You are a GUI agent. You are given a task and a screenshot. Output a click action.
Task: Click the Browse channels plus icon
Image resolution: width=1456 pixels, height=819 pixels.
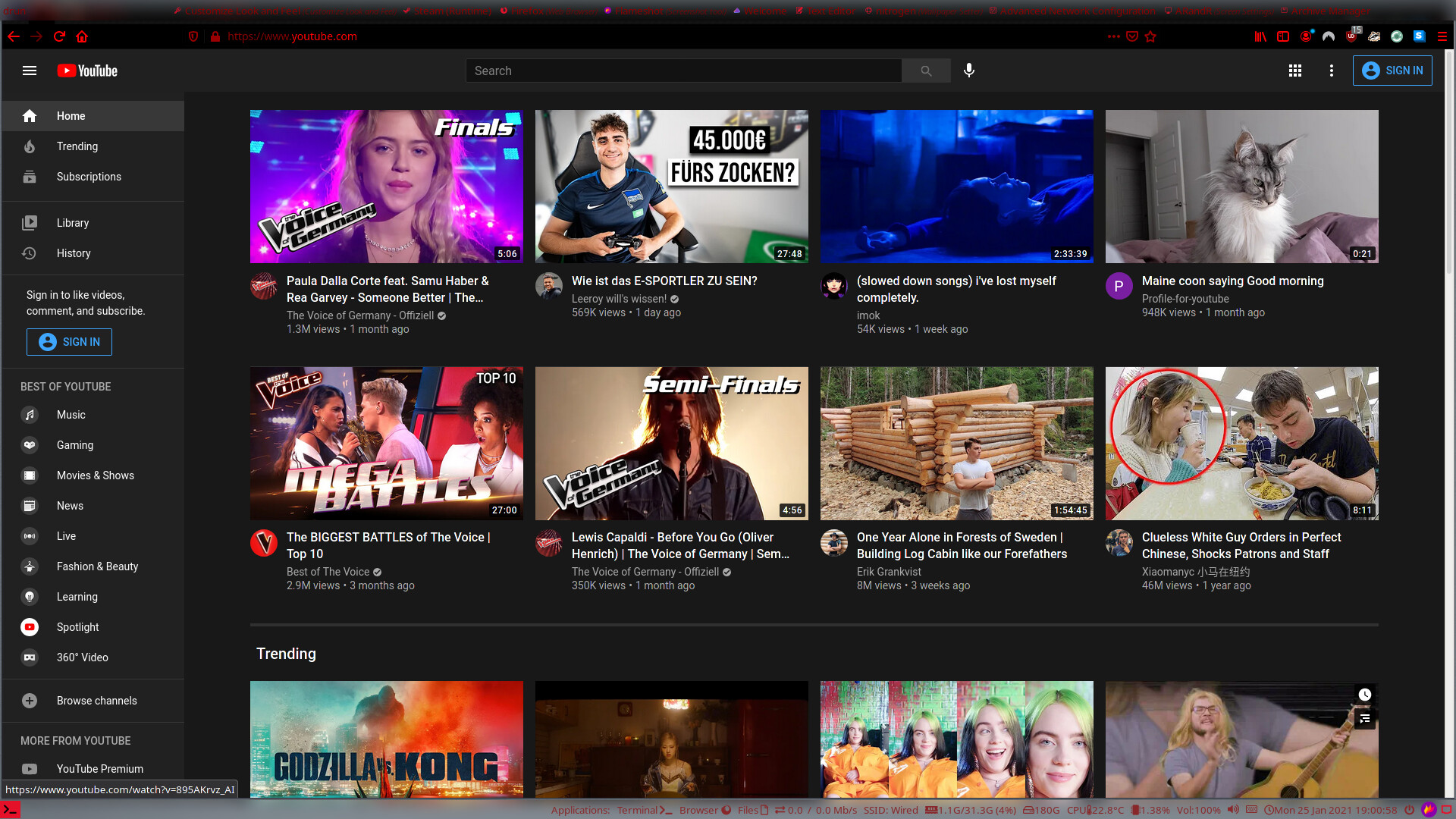pos(30,701)
